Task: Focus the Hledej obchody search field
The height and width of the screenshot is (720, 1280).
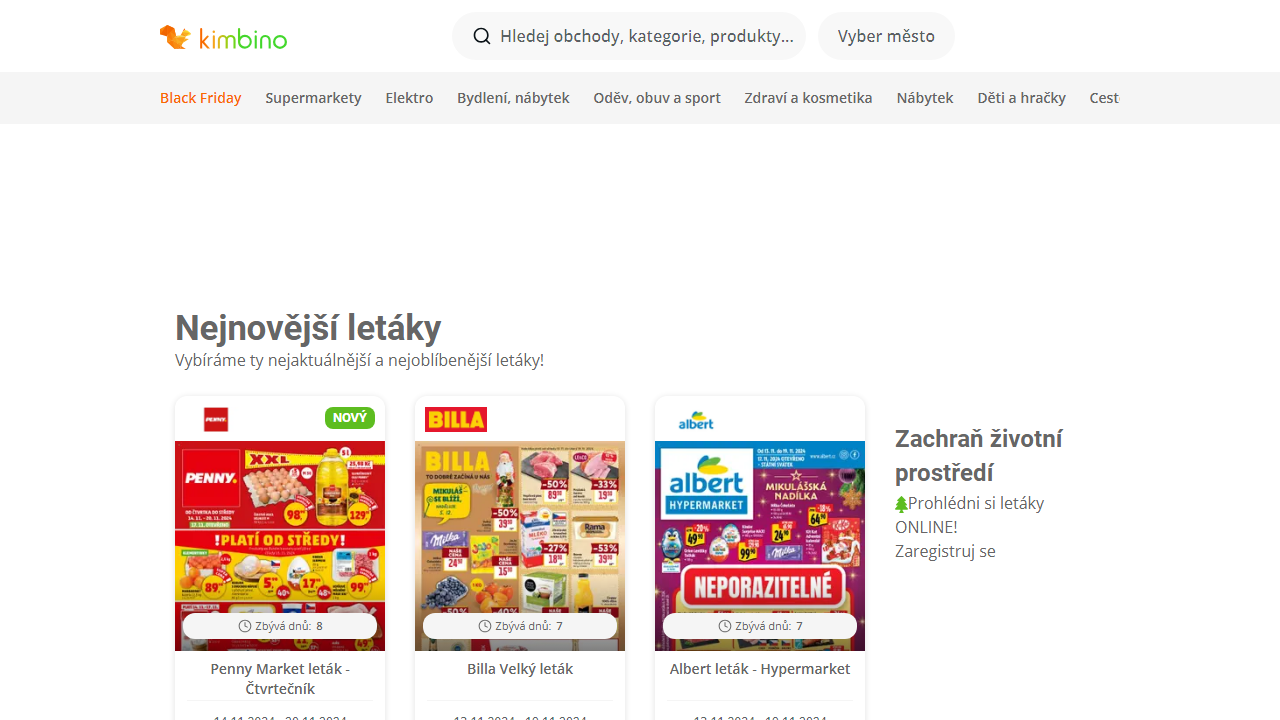Action: click(x=629, y=36)
